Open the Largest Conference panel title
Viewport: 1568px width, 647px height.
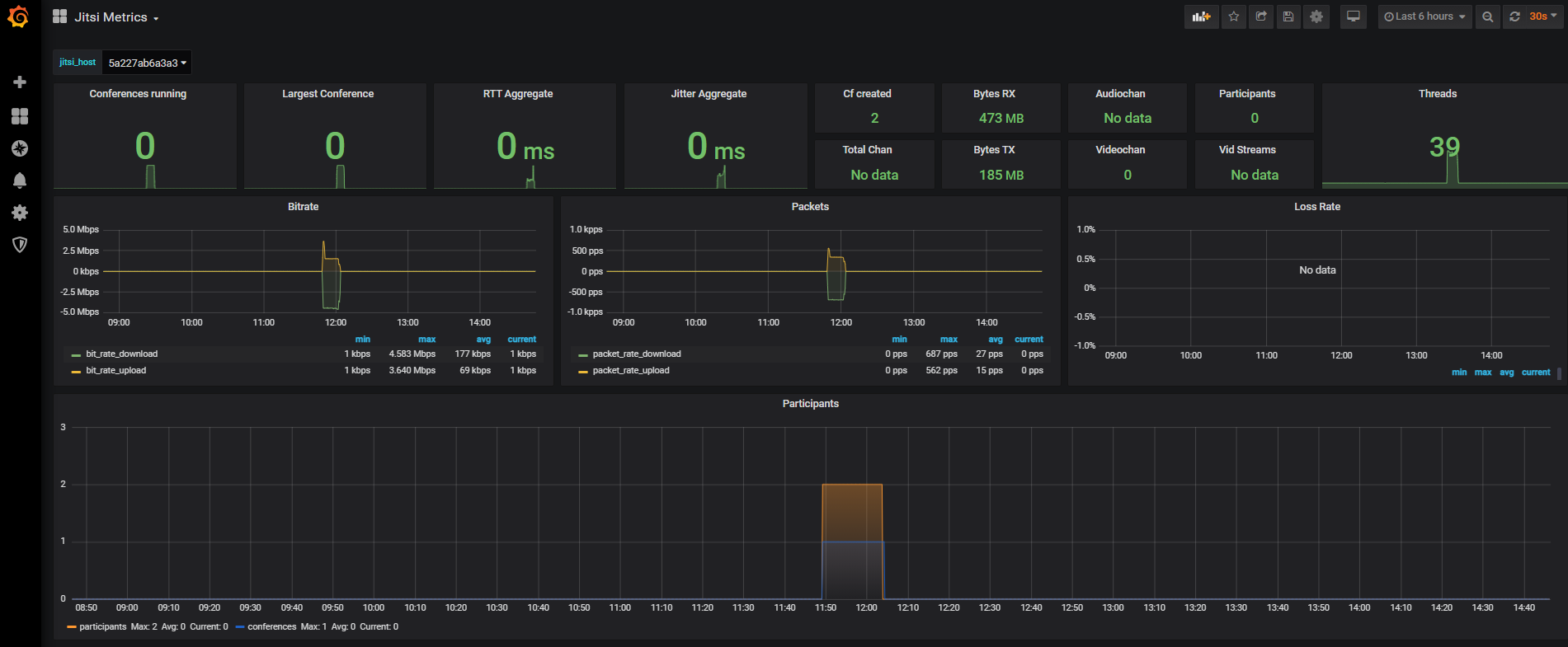(328, 94)
